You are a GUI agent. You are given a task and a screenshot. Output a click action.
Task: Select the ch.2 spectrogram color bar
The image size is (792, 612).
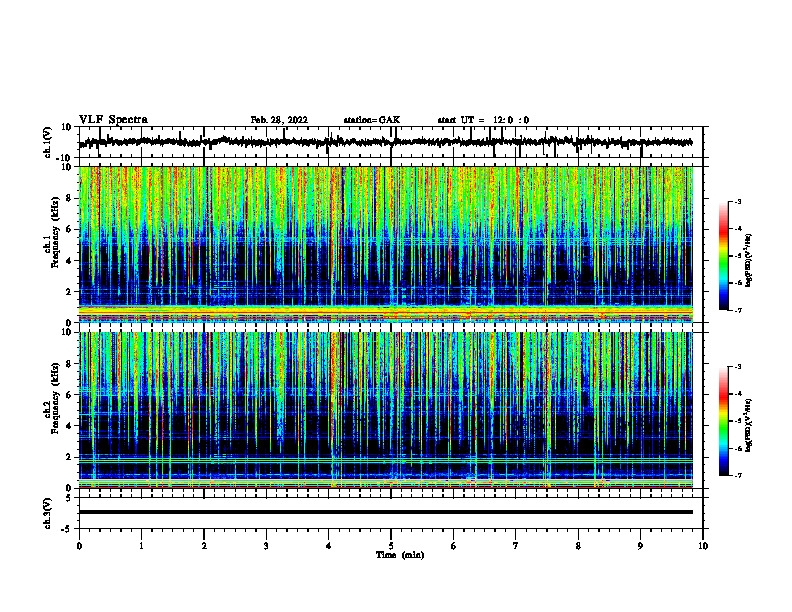(x=724, y=421)
